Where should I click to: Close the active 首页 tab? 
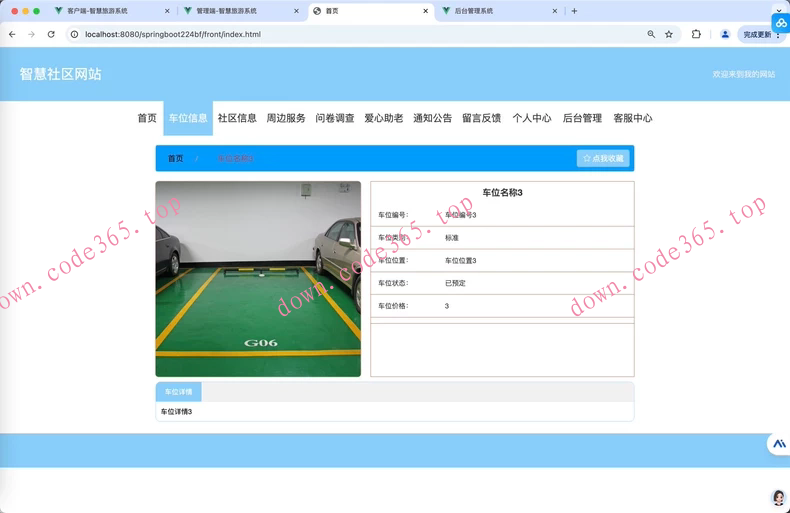coord(426,11)
